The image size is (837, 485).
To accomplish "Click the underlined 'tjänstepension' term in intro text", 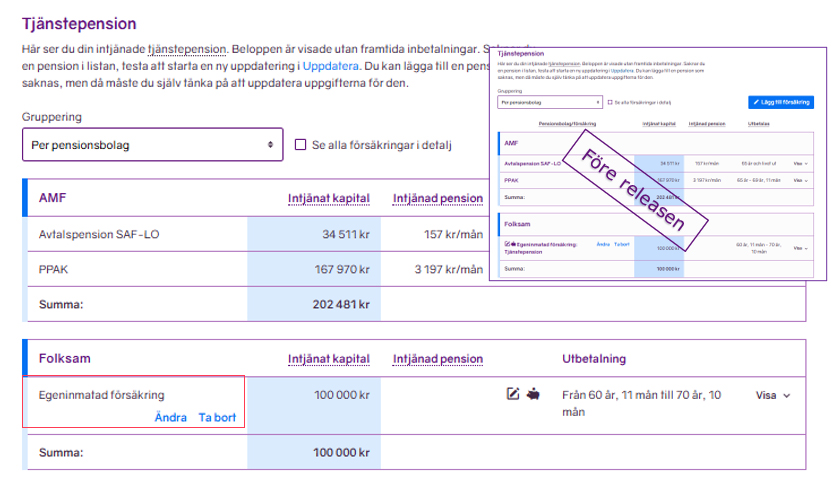I will [x=187, y=49].
